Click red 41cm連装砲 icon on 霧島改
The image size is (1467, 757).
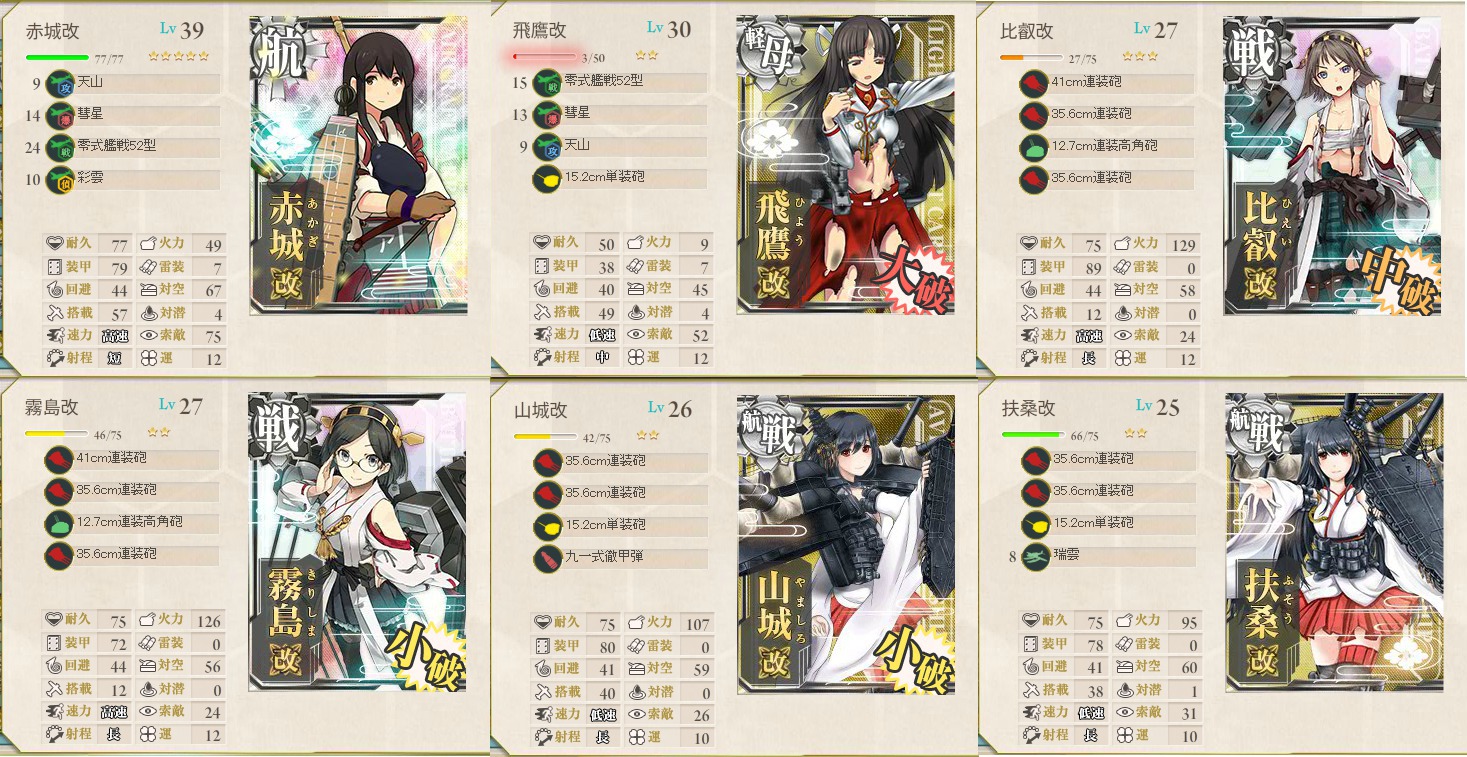pos(57,459)
